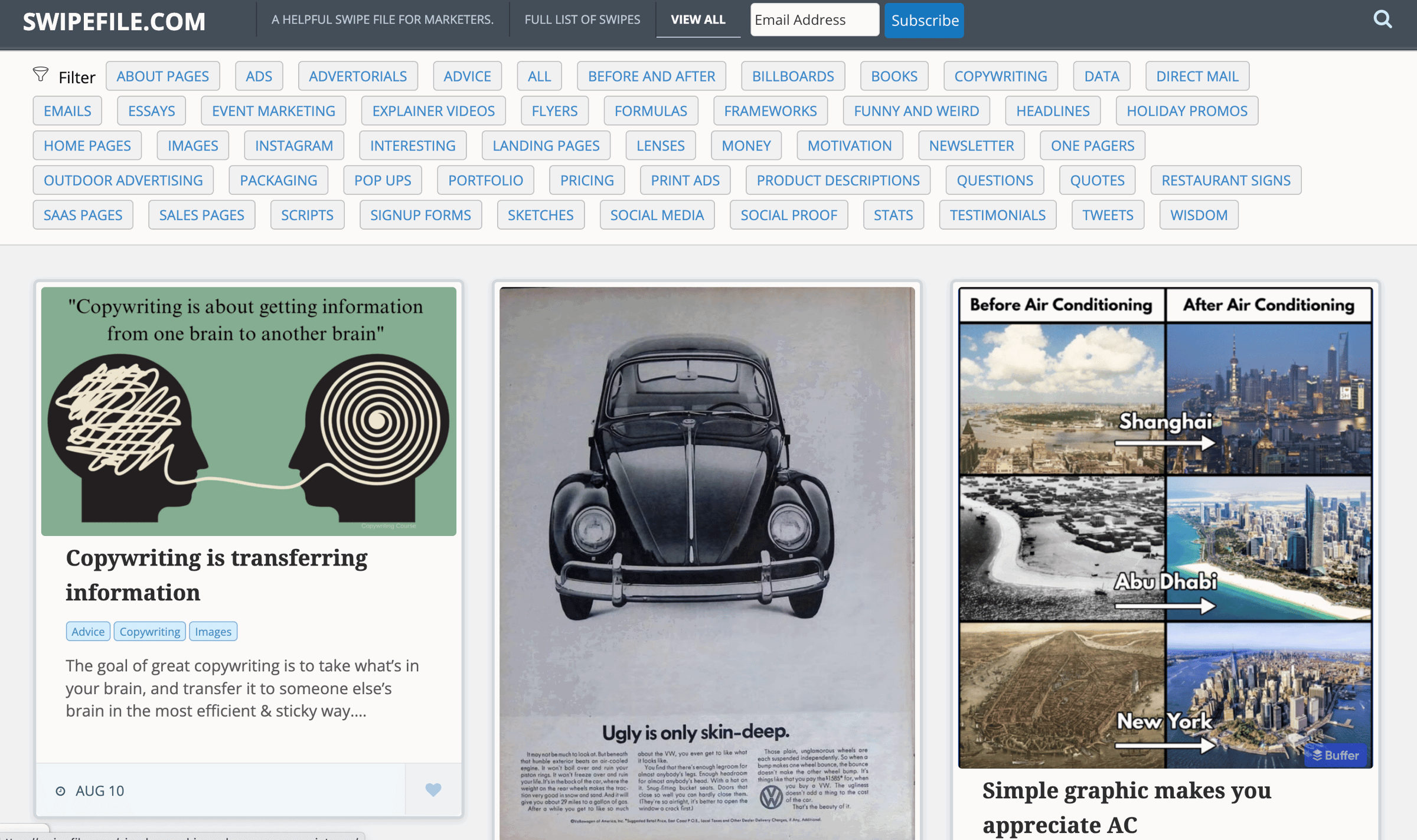Image resolution: width=1417 pixels, height=840 pixels.
Task: Select the Pricing filter
Action: (587, 181)
